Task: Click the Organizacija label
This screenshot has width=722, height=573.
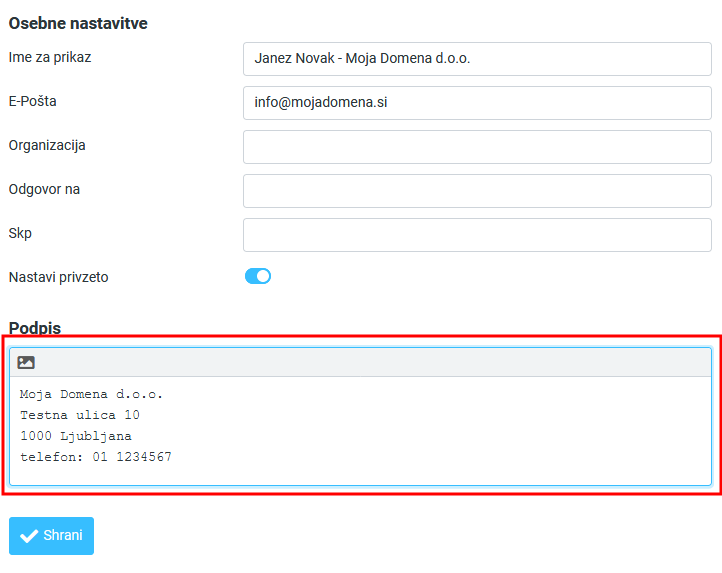Action: tap(47, 145)
